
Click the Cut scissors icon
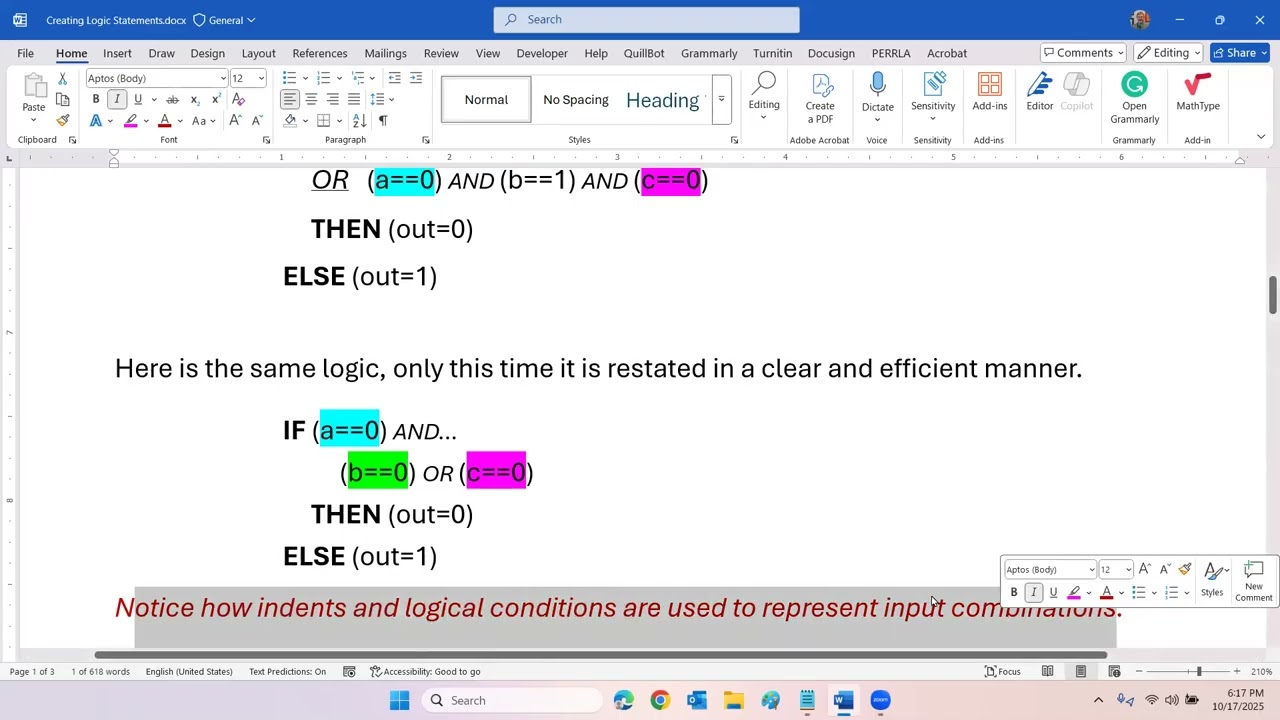point(63,78)
